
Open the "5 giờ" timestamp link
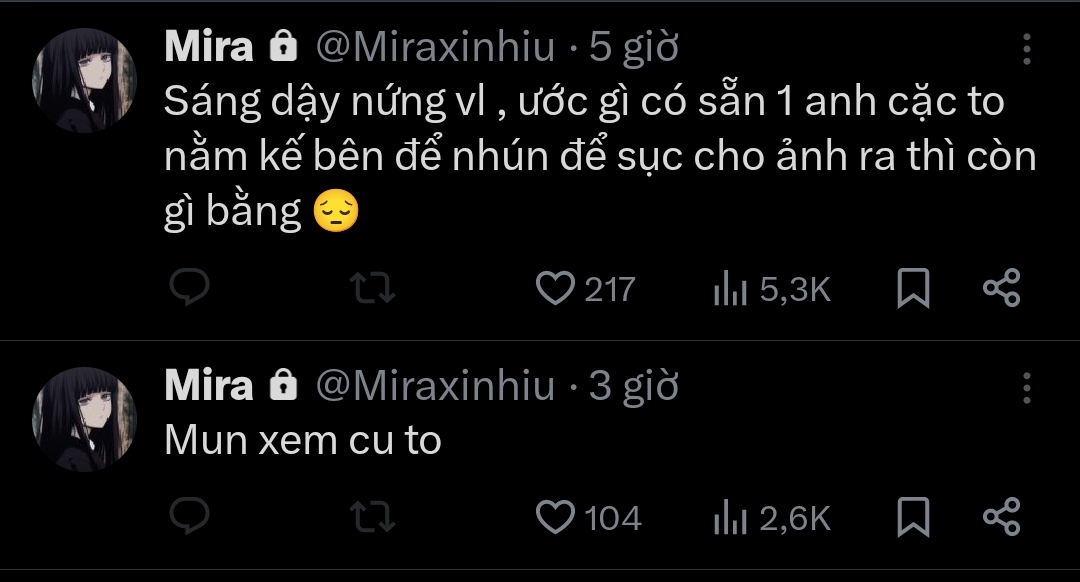tap(634, 46)
